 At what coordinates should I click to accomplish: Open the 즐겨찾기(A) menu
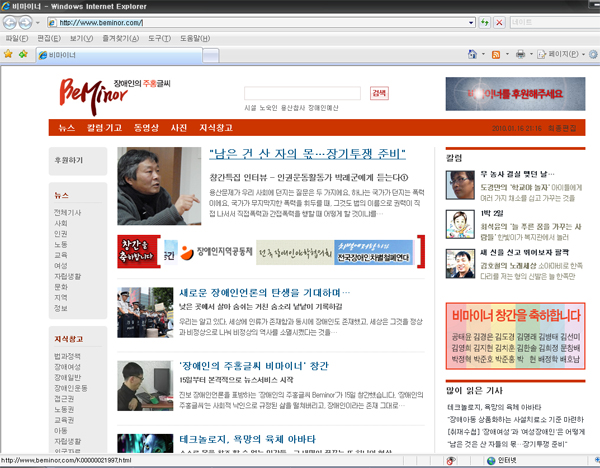click(x=121, y=38)
